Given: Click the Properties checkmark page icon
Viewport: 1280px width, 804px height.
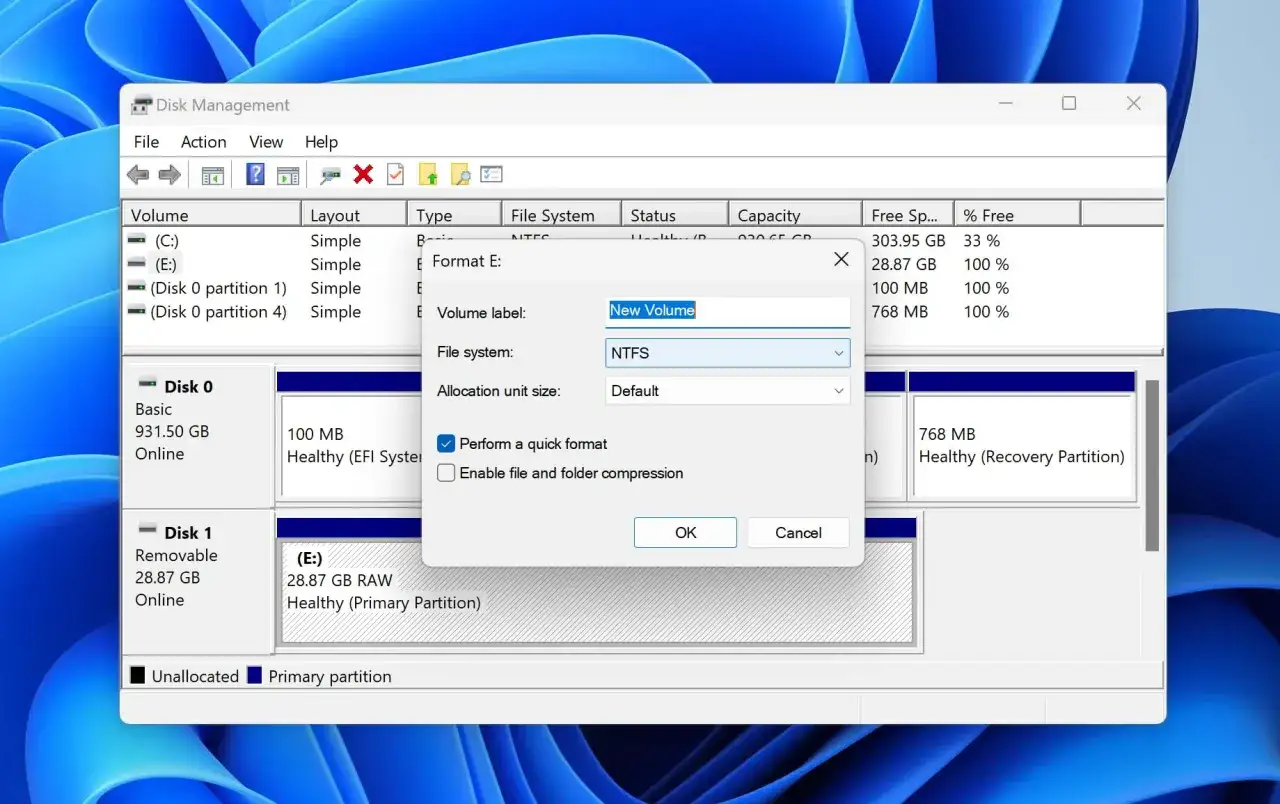Looking at the screenshot, I should point(395,174).
